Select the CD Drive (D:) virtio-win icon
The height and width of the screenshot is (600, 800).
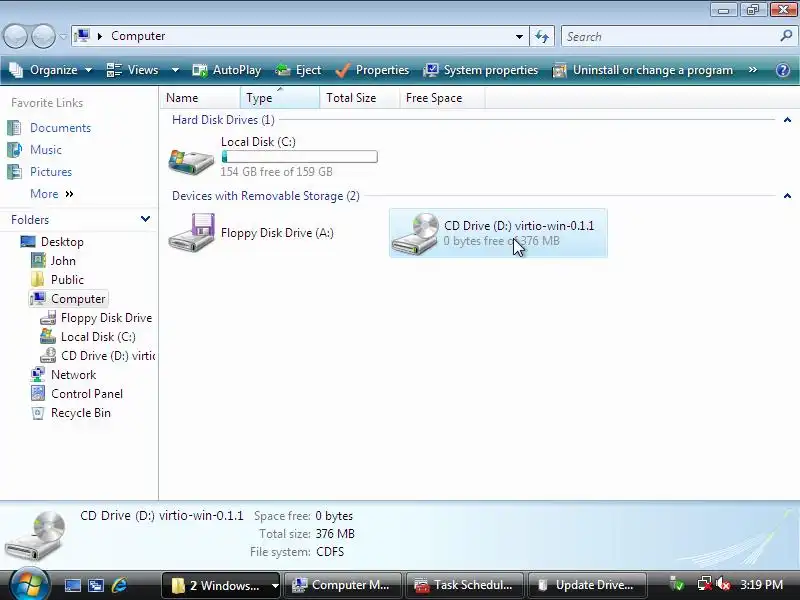coord(415,234)
